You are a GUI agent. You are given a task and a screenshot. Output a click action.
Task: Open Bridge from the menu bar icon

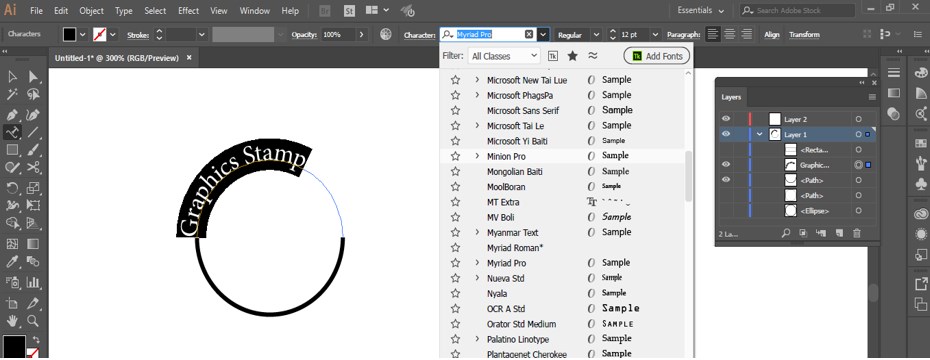coord(325,11)
